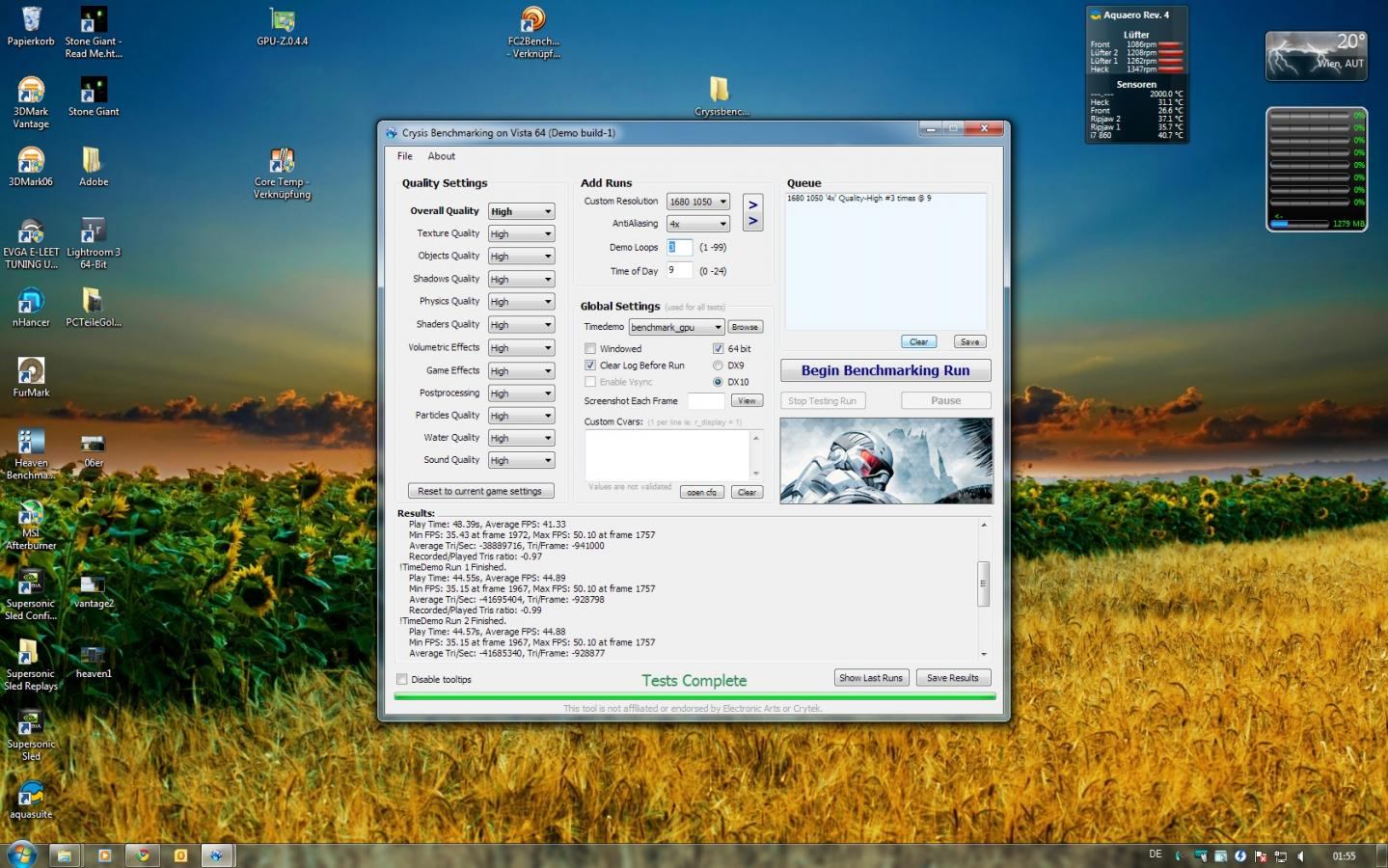The image size is (1388, 868).
Task: Select the DX9 radio button
Action: coord(718,366)
